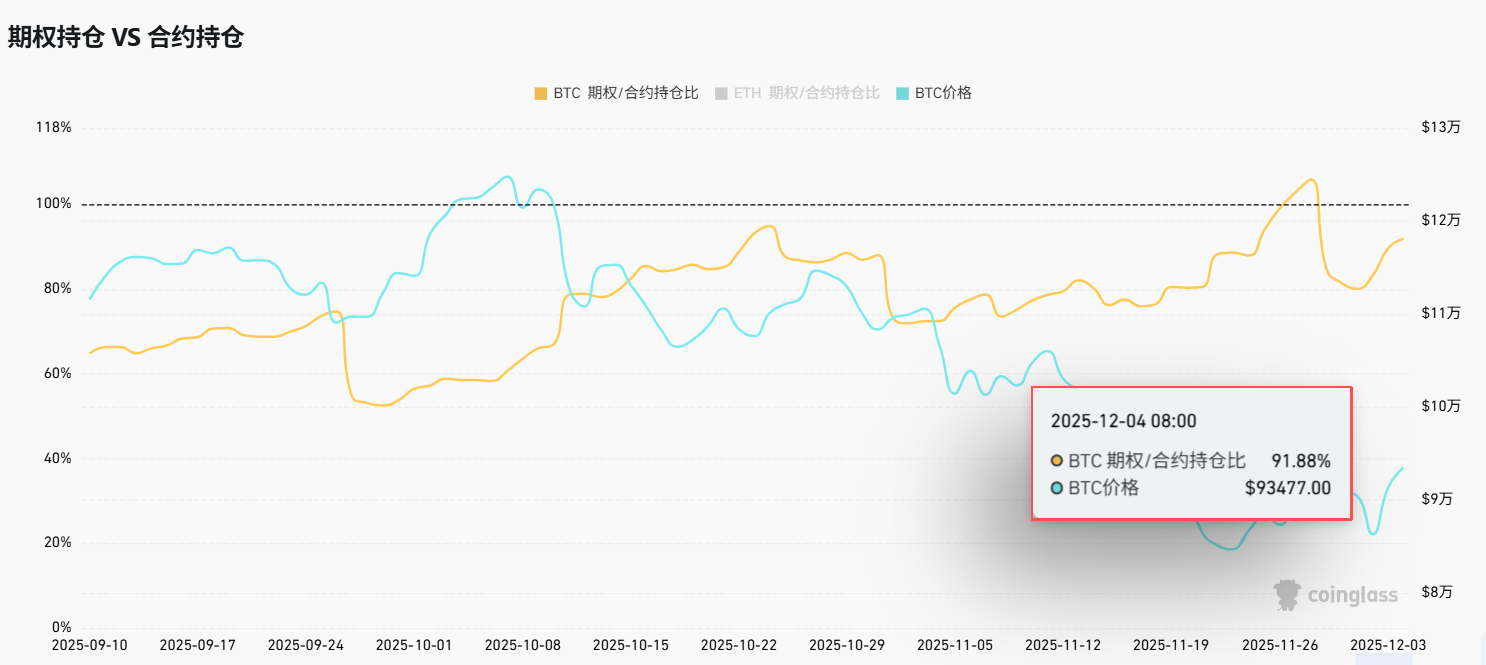Image resolution: width=1486 pixels, height=665 pixels.
Task: Click the 2025-11-26 x-axis date label
Action: point(1280,645)
